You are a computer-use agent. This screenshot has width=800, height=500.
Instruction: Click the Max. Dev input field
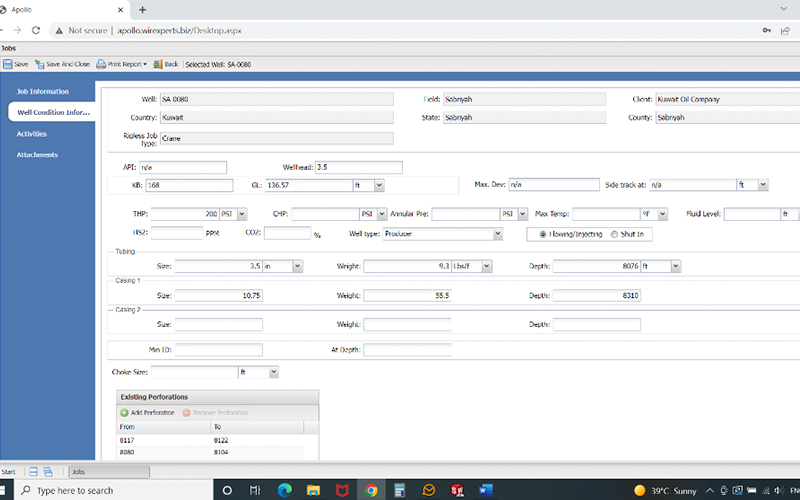point(554,185)
